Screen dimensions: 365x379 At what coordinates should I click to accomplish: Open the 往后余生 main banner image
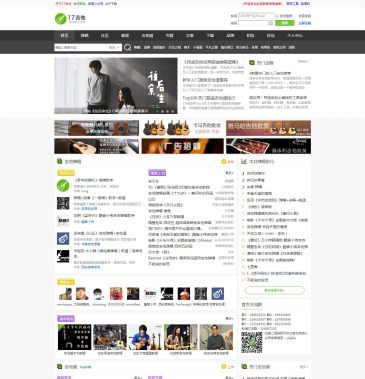[116, 86]
